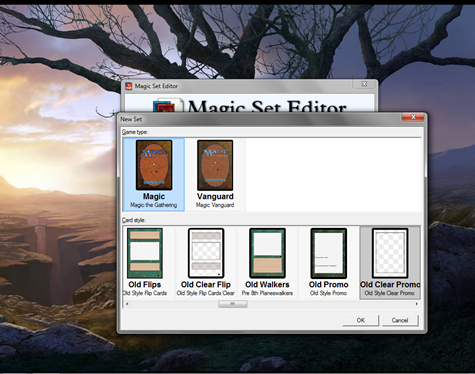Click the 'Pre 8th Planeswalkers' description
The width and height of the screenshot is (475, 374).
tap(267, 293)
